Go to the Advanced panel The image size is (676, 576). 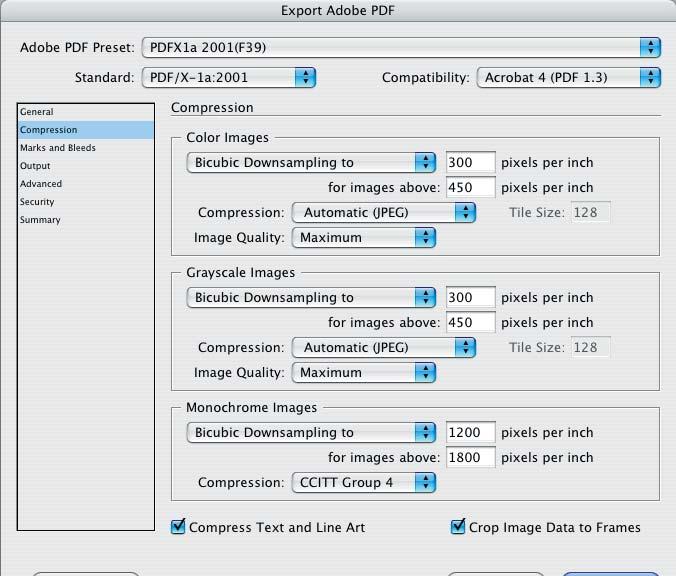tap(86, 184)
